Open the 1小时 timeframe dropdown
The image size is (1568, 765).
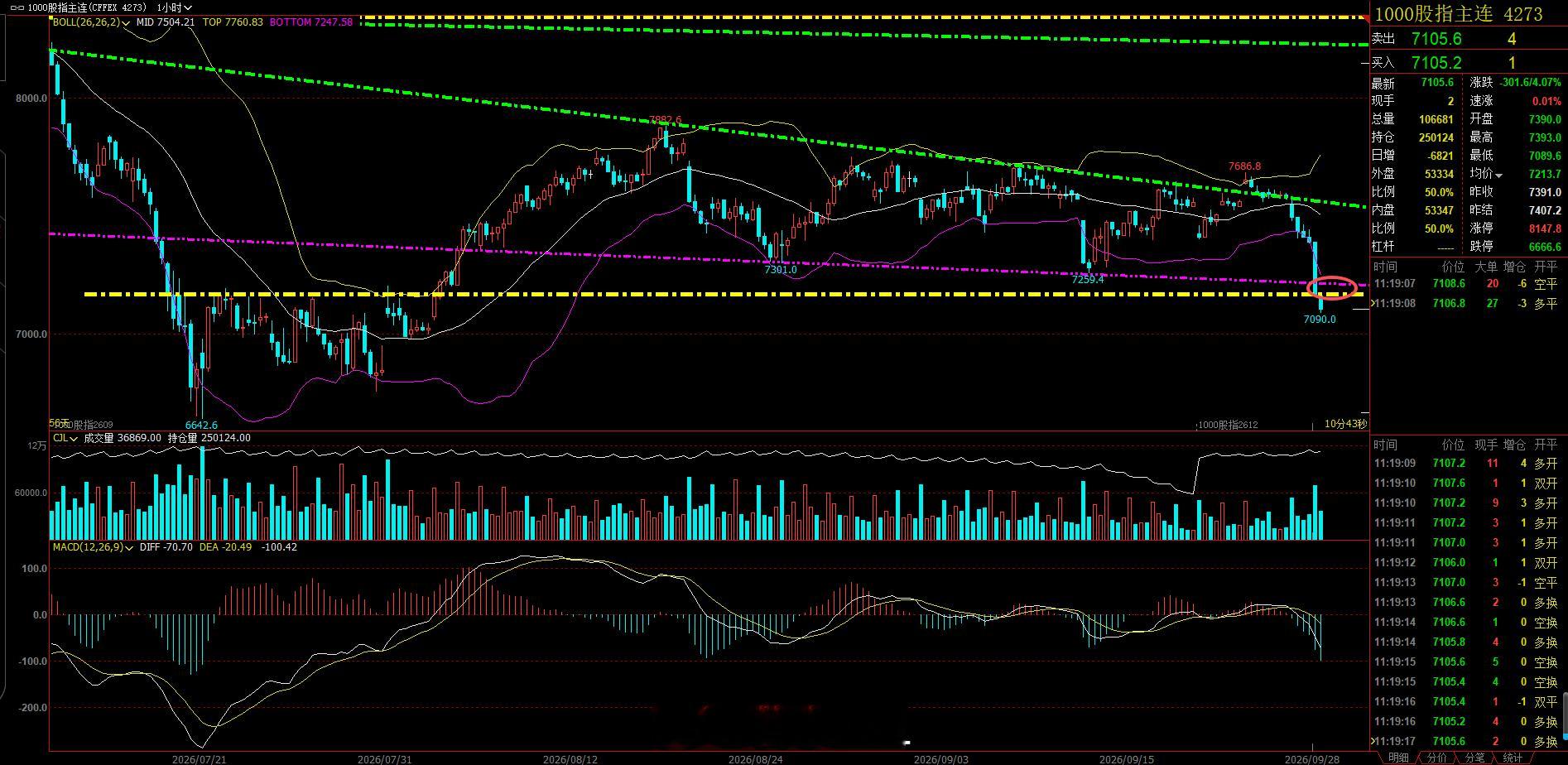coord(174,7)
